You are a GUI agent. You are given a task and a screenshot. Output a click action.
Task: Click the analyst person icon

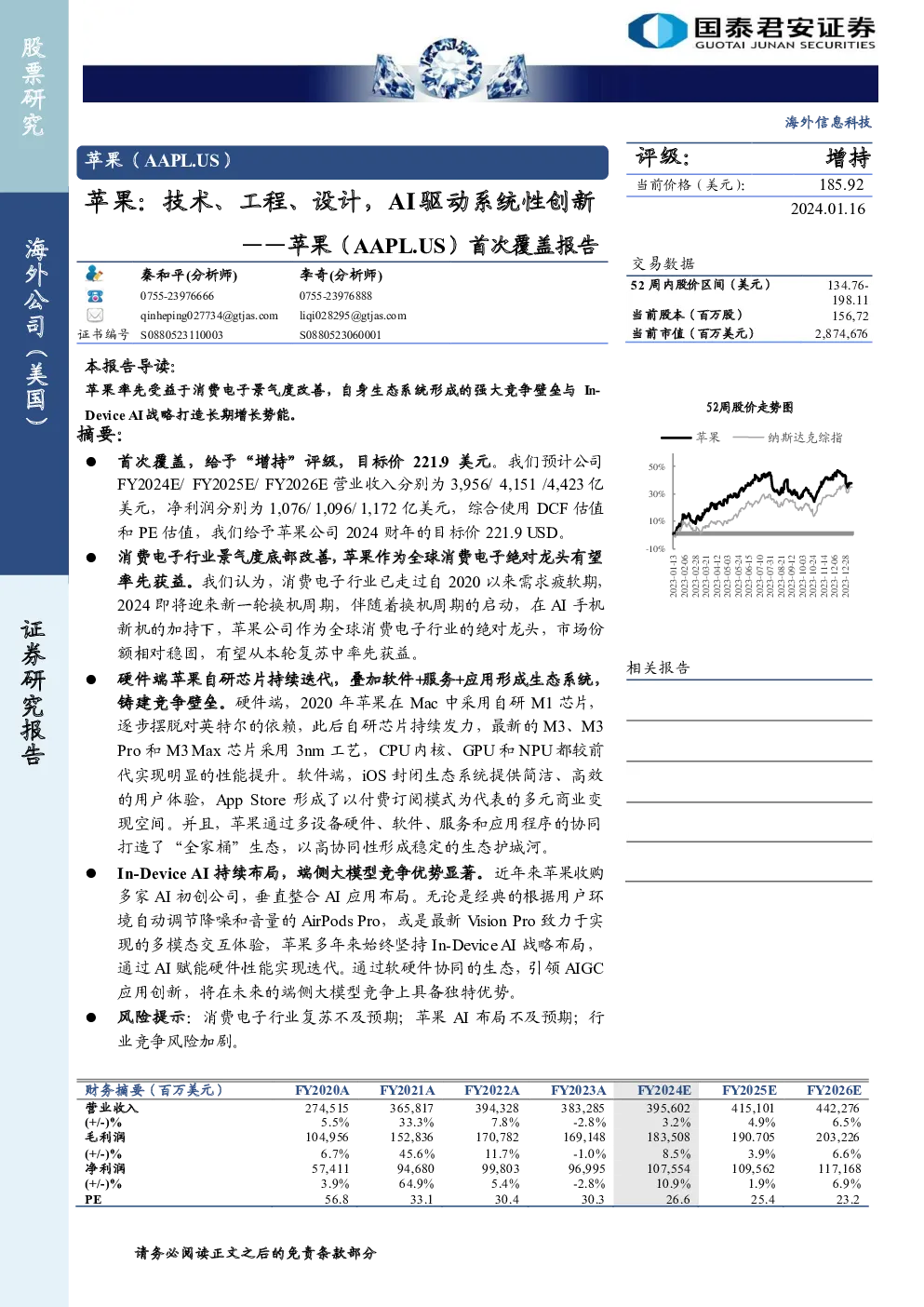94,274
